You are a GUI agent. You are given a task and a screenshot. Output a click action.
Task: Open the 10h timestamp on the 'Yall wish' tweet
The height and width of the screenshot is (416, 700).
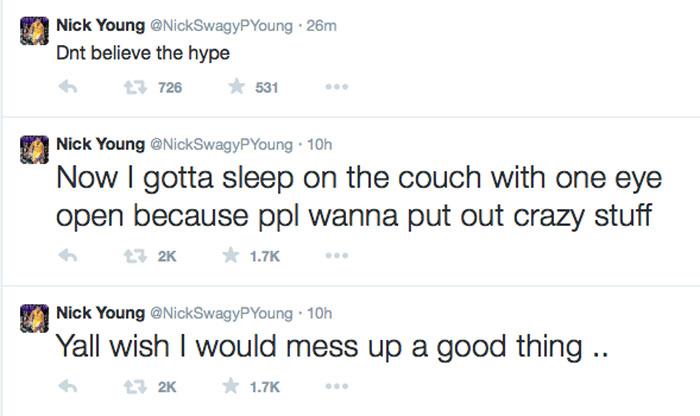pyautogui.click(x=320, y=313)
